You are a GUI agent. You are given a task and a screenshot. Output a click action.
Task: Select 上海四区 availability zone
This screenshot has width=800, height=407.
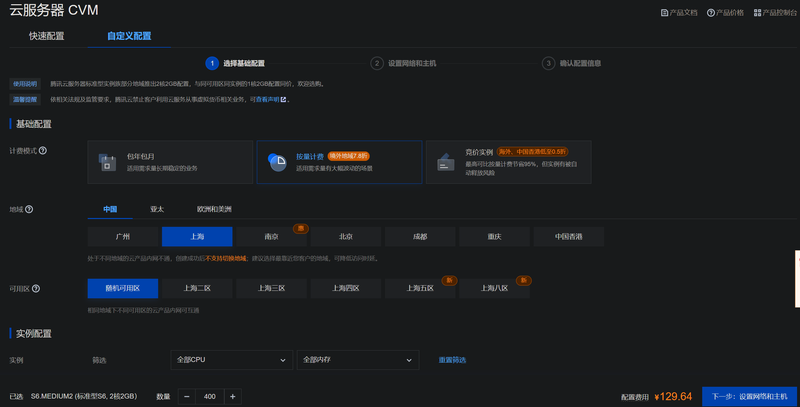[345, 288]
